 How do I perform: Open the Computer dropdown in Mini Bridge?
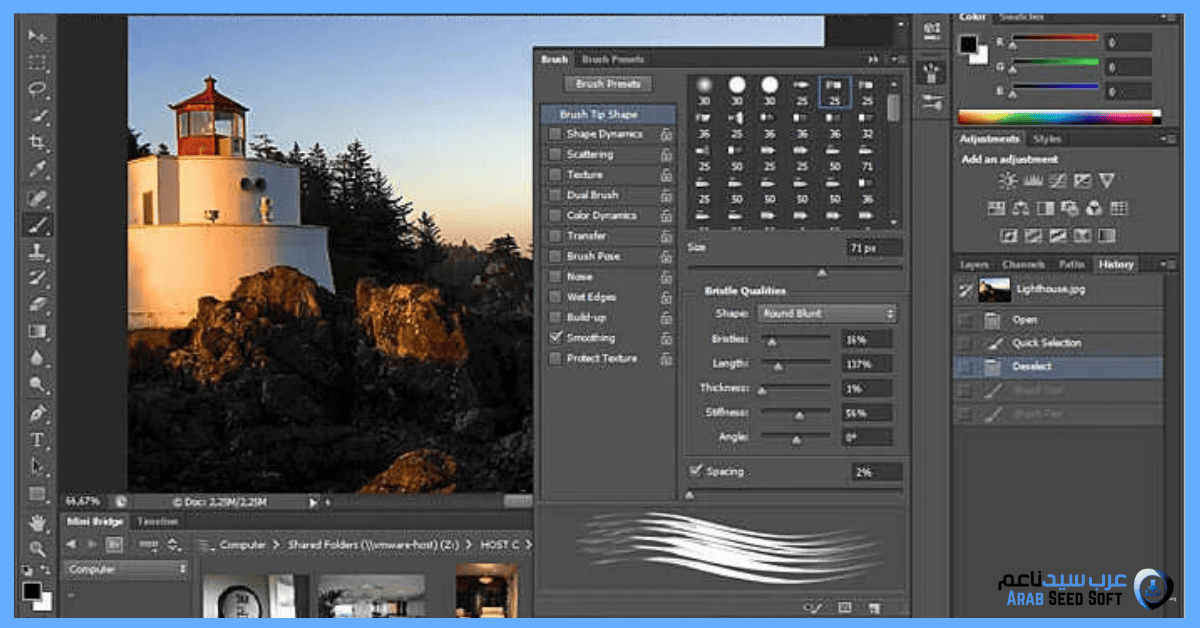[127, 569]
